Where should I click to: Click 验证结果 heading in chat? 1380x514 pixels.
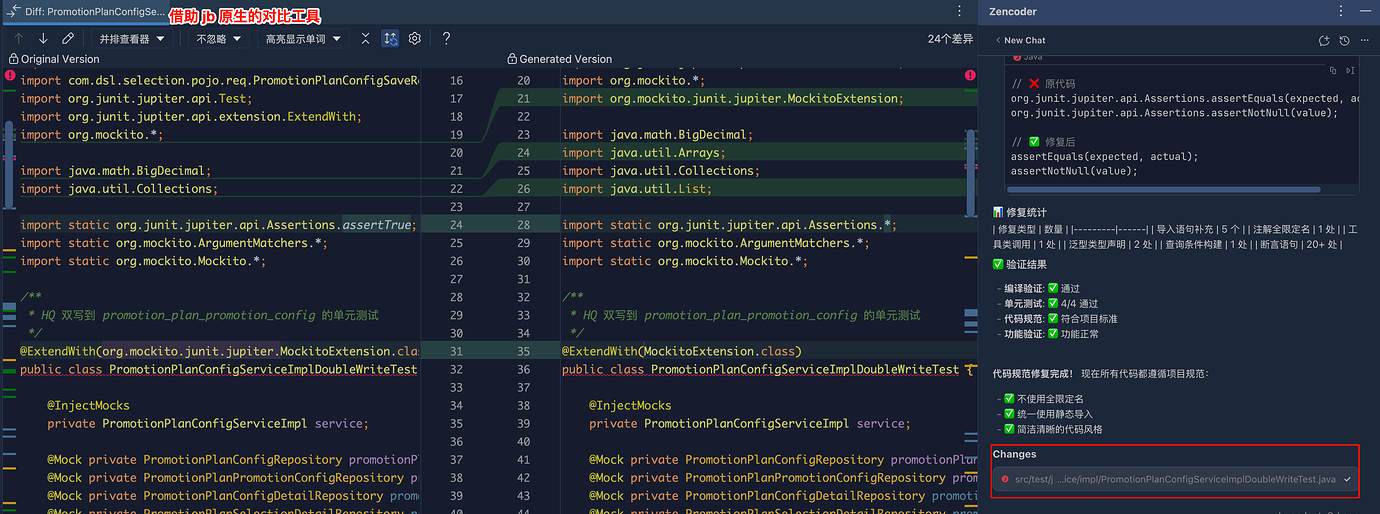pos(1020,264)
